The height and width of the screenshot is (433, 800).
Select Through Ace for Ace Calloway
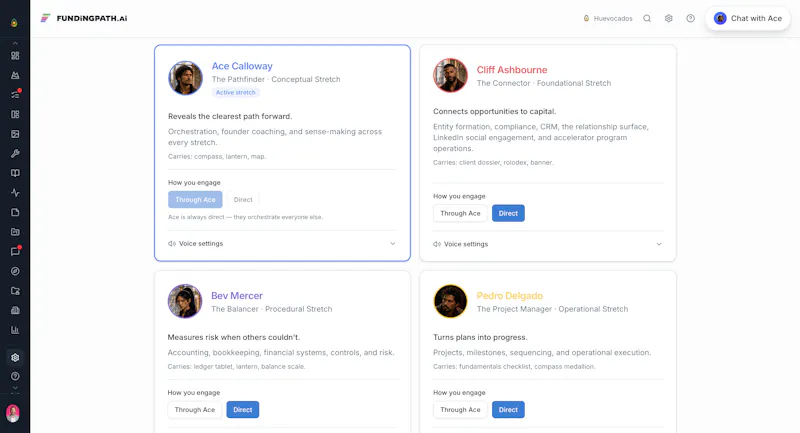click(x=195, y=199)
